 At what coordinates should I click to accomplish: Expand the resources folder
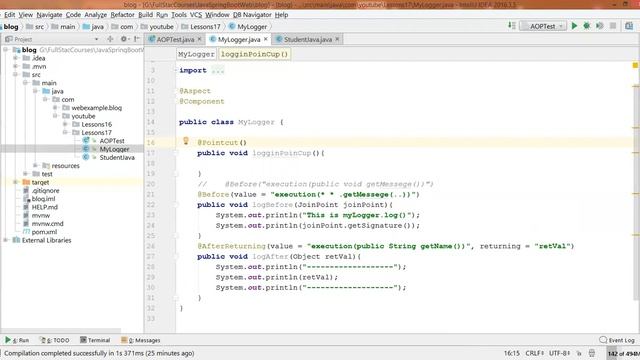(36, 166)
